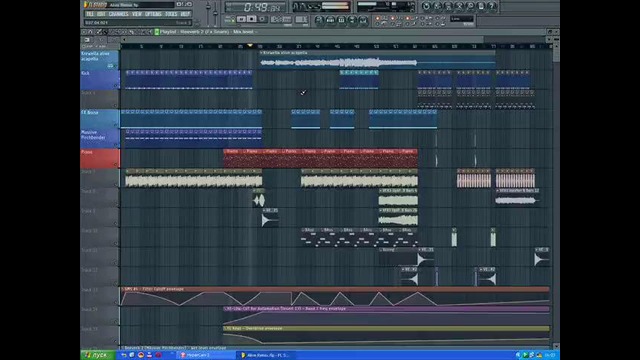Mute Track 3 in the playlist
Image resolution: width=640 pixels, height=360 pixels.
116,105
